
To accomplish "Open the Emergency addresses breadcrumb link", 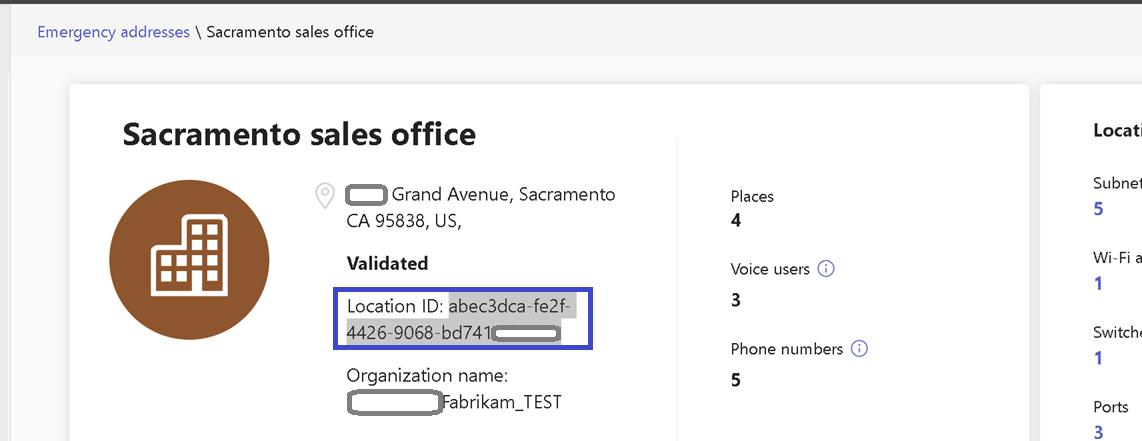I will pos(113,32).
